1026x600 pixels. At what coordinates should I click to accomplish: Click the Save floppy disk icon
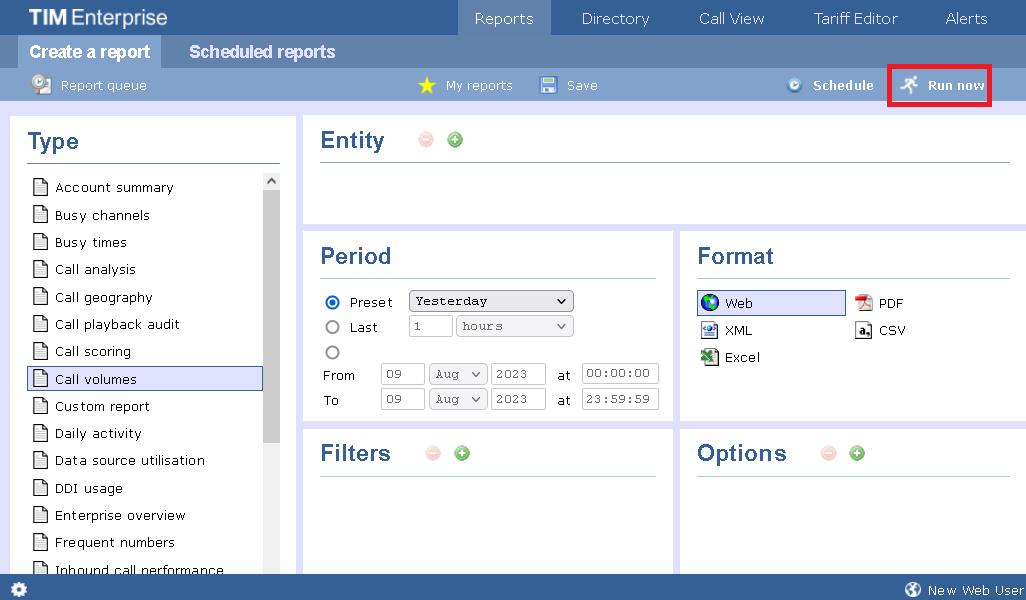[548, 86]
